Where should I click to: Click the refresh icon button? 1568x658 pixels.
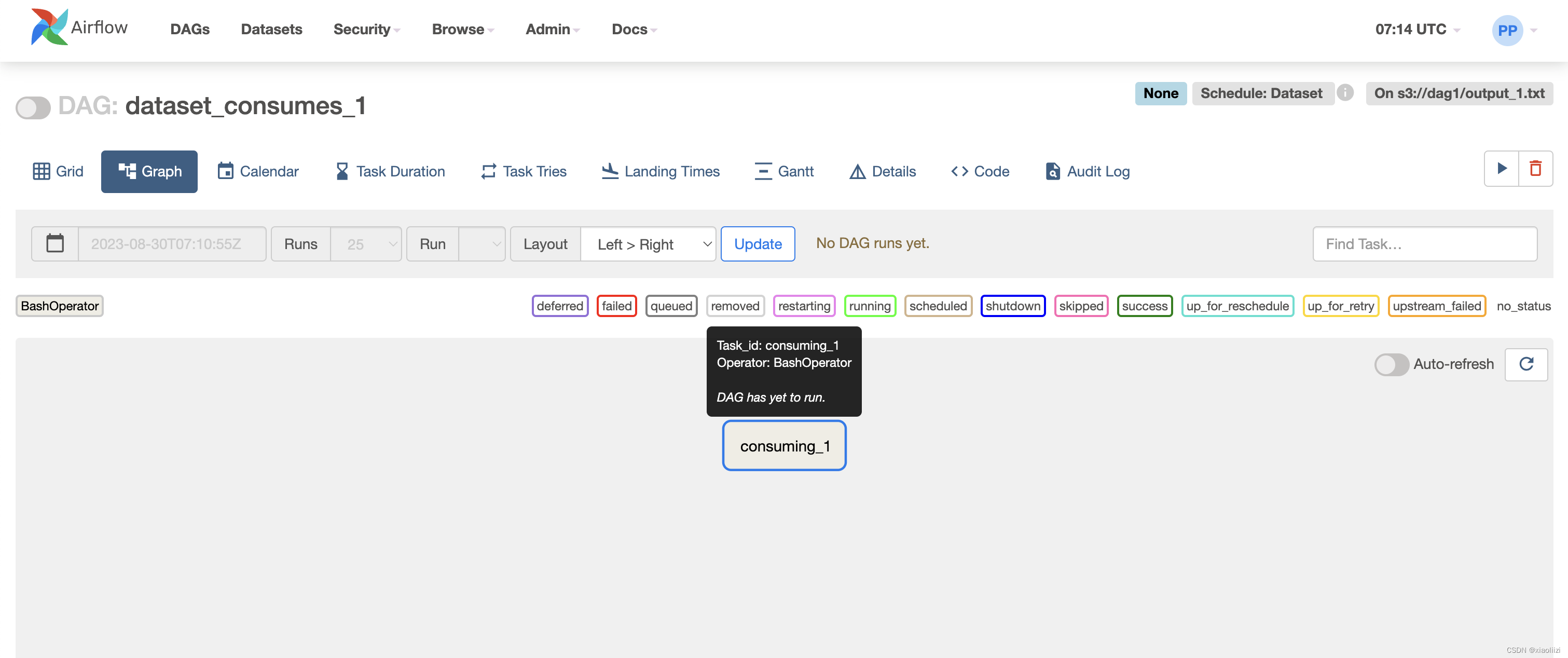1526,363
